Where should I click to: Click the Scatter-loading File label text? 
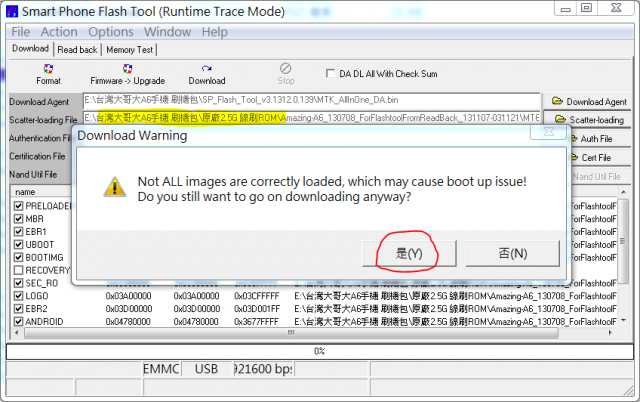click(x=43, y=120)
